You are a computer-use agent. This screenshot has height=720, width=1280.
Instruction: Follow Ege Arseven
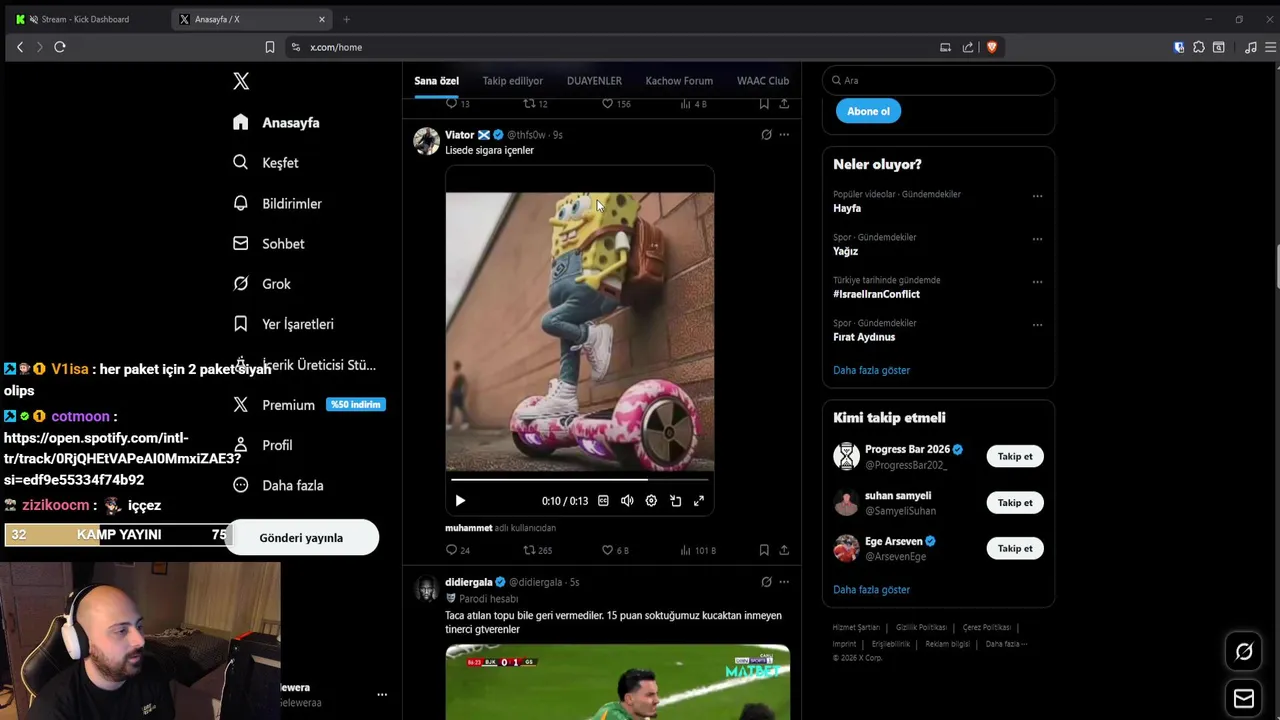[x=1015, y=548]
